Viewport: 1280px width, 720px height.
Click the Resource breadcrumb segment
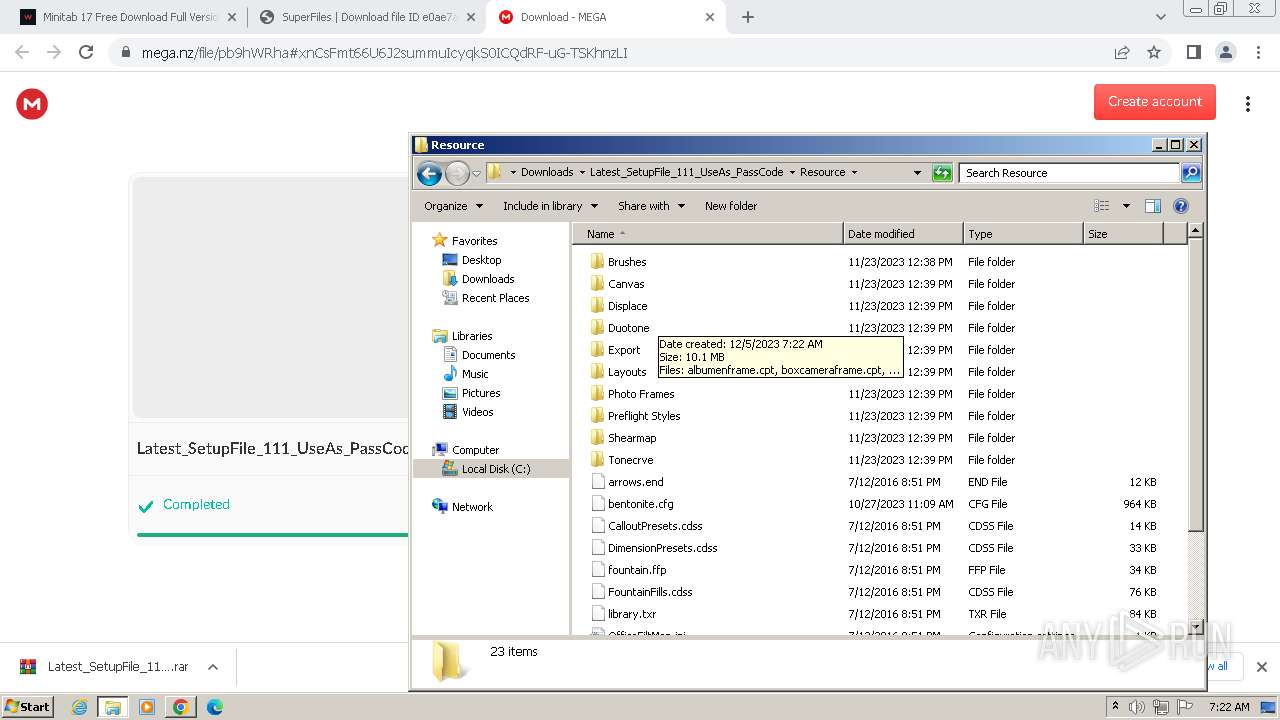(x=822, y=173)
